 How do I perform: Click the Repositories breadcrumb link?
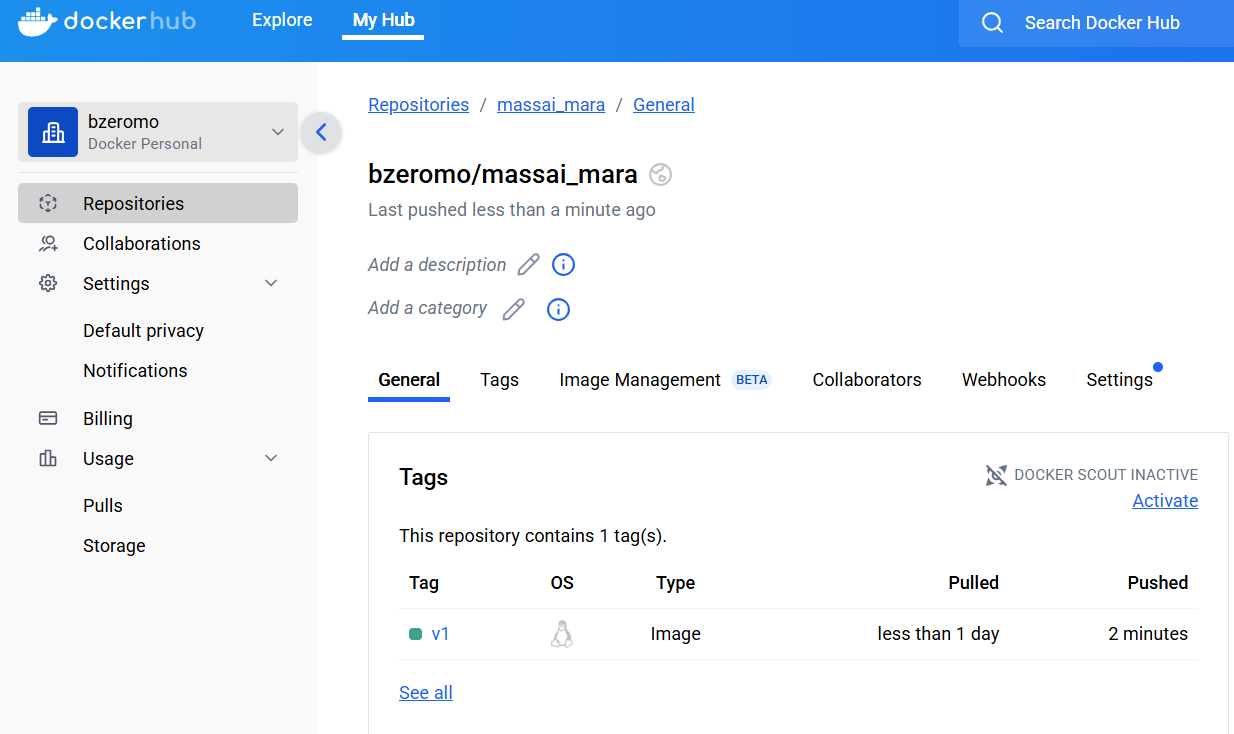coord(418,105)
